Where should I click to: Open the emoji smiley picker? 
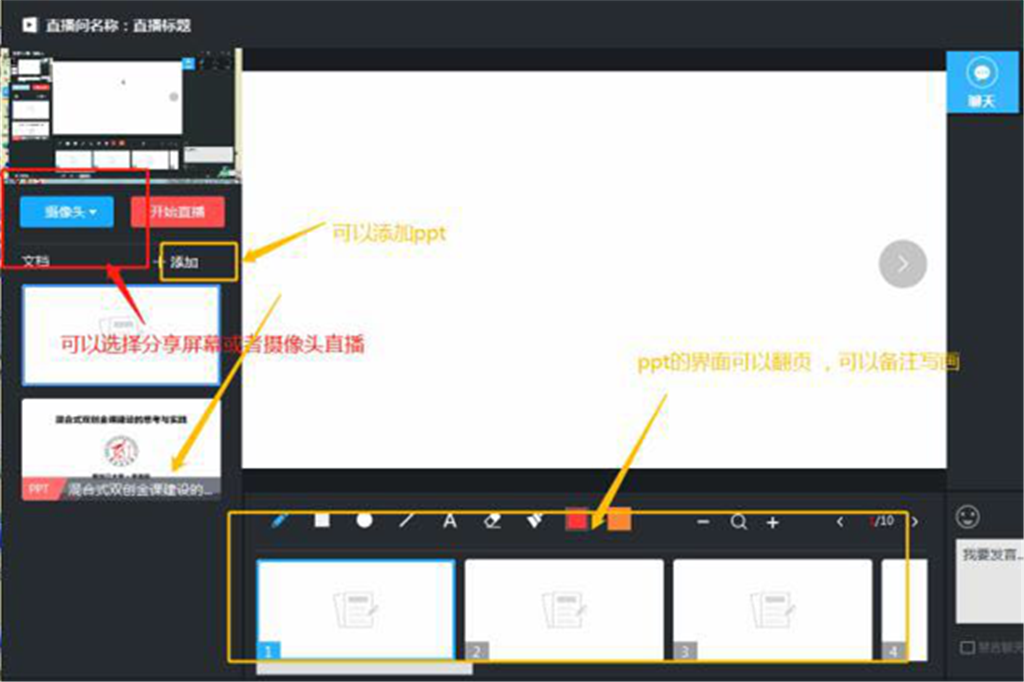(967, 517)
